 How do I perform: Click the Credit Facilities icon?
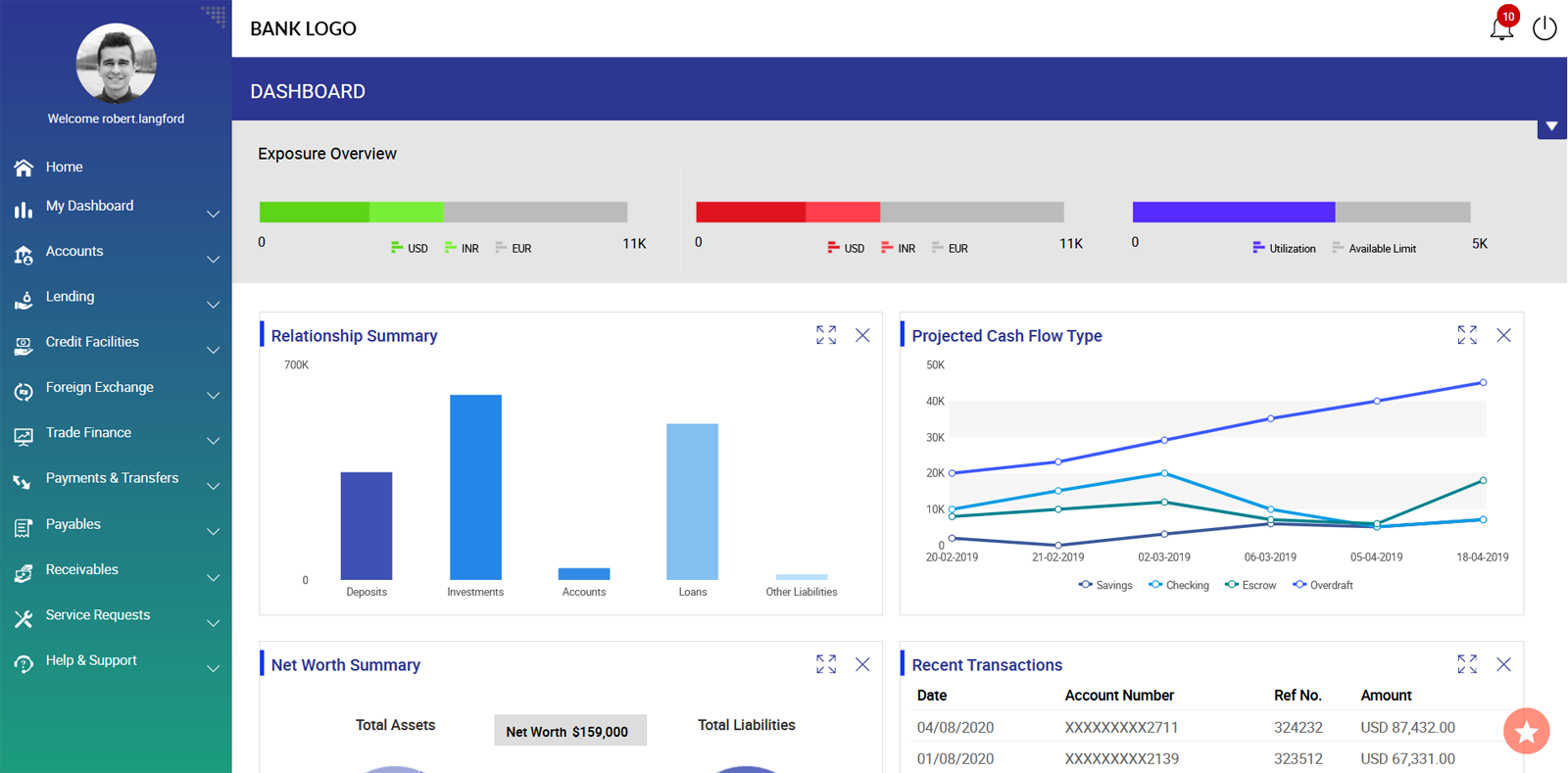(24, 346)
